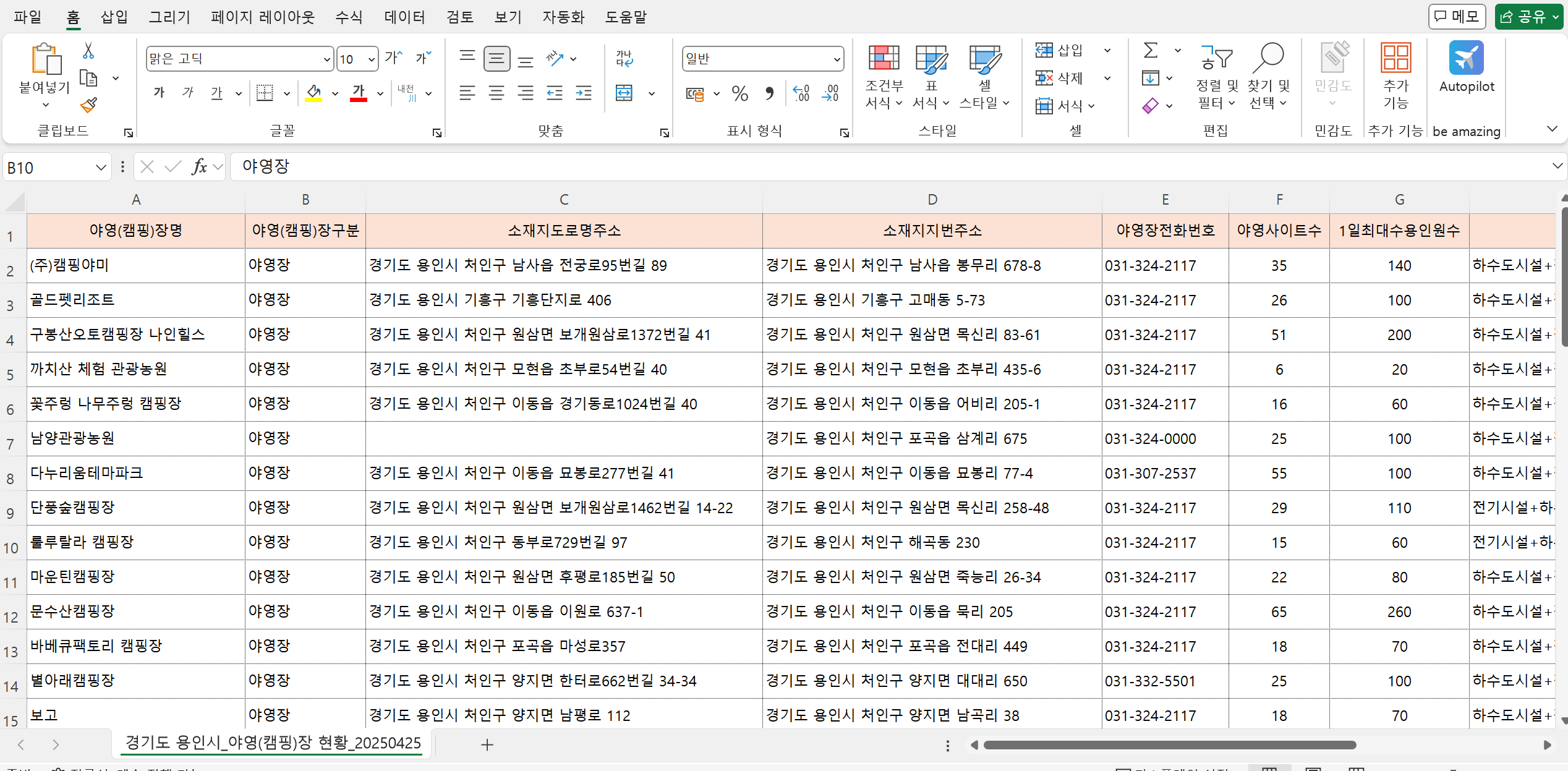Toggle italic (가) formatting
The image size is (1568, 771).
pos(188,93)
